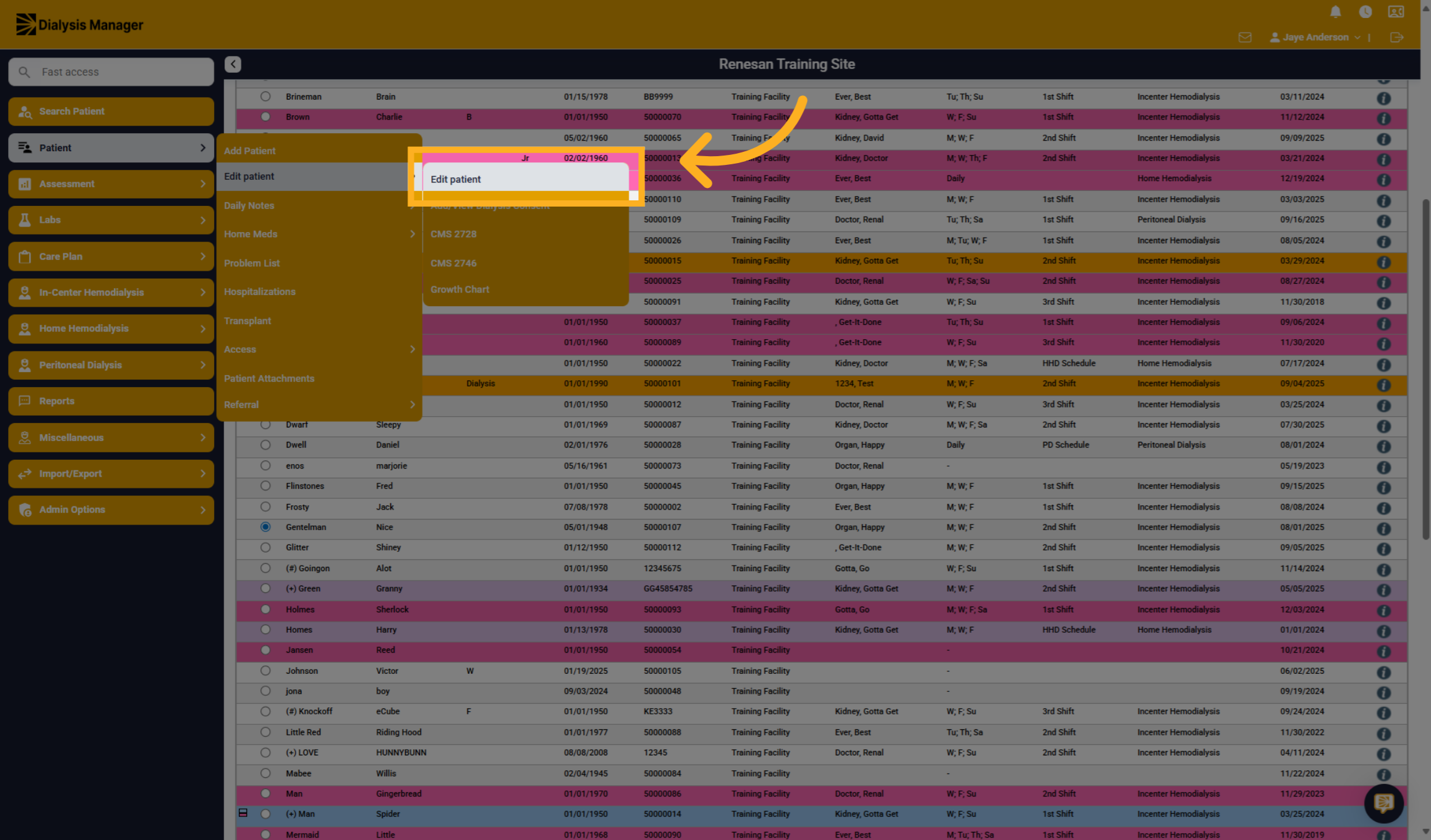Open info icon for the Mabee Willis row
The image size is (1431, 840).
point(1384,775)
